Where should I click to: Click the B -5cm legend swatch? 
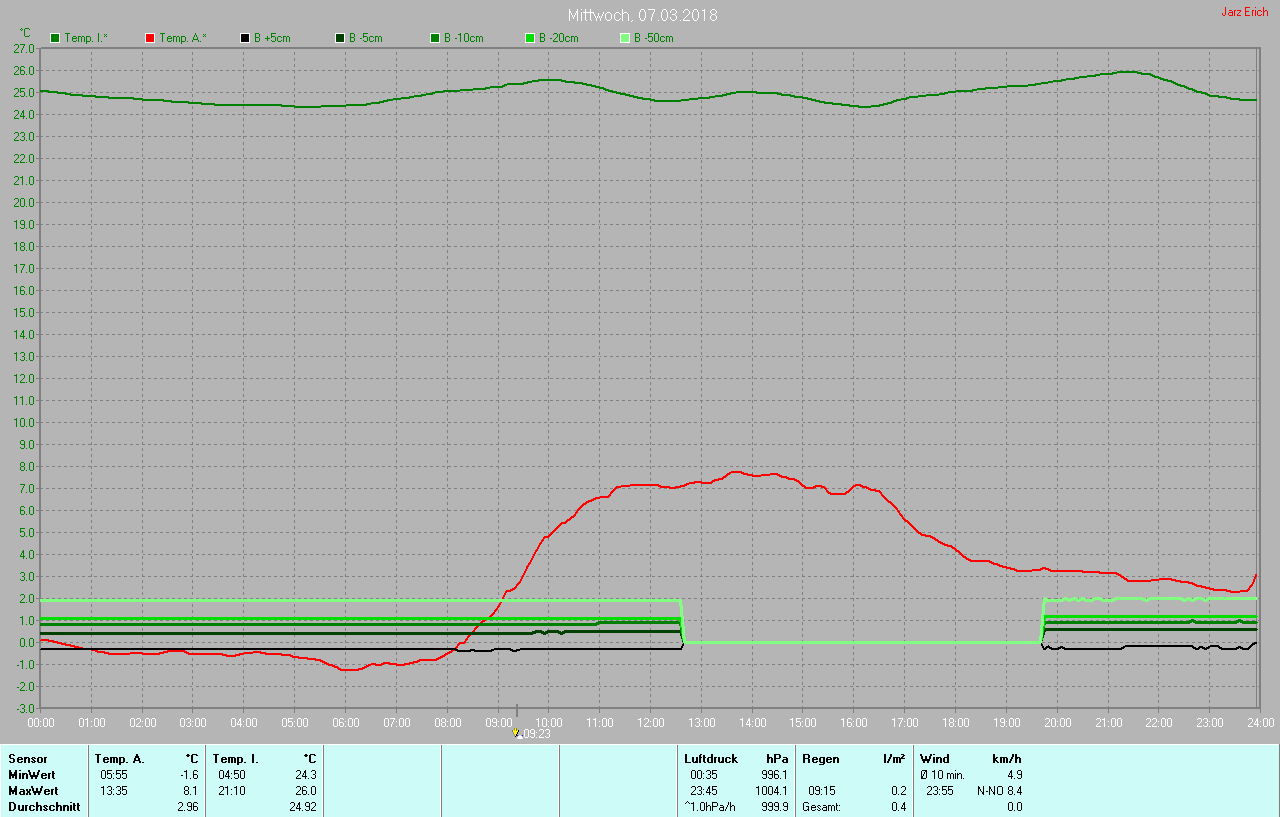[340, 38]
